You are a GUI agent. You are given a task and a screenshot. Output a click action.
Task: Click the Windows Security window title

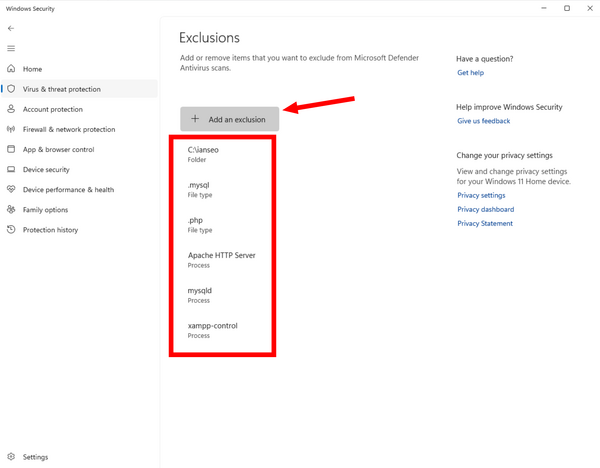[x=30, y=8]
